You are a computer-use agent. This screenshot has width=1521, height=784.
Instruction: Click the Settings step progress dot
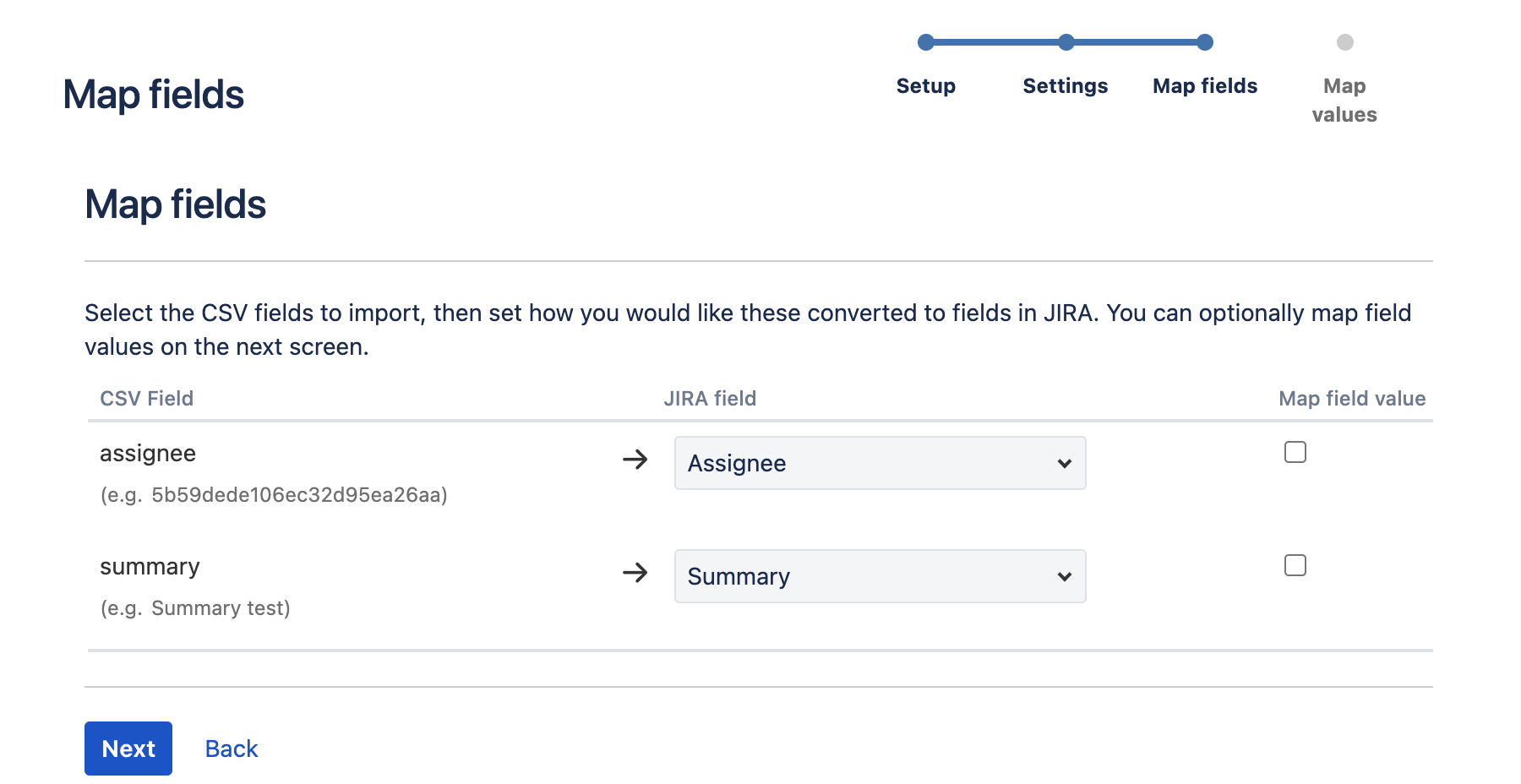1066,42
